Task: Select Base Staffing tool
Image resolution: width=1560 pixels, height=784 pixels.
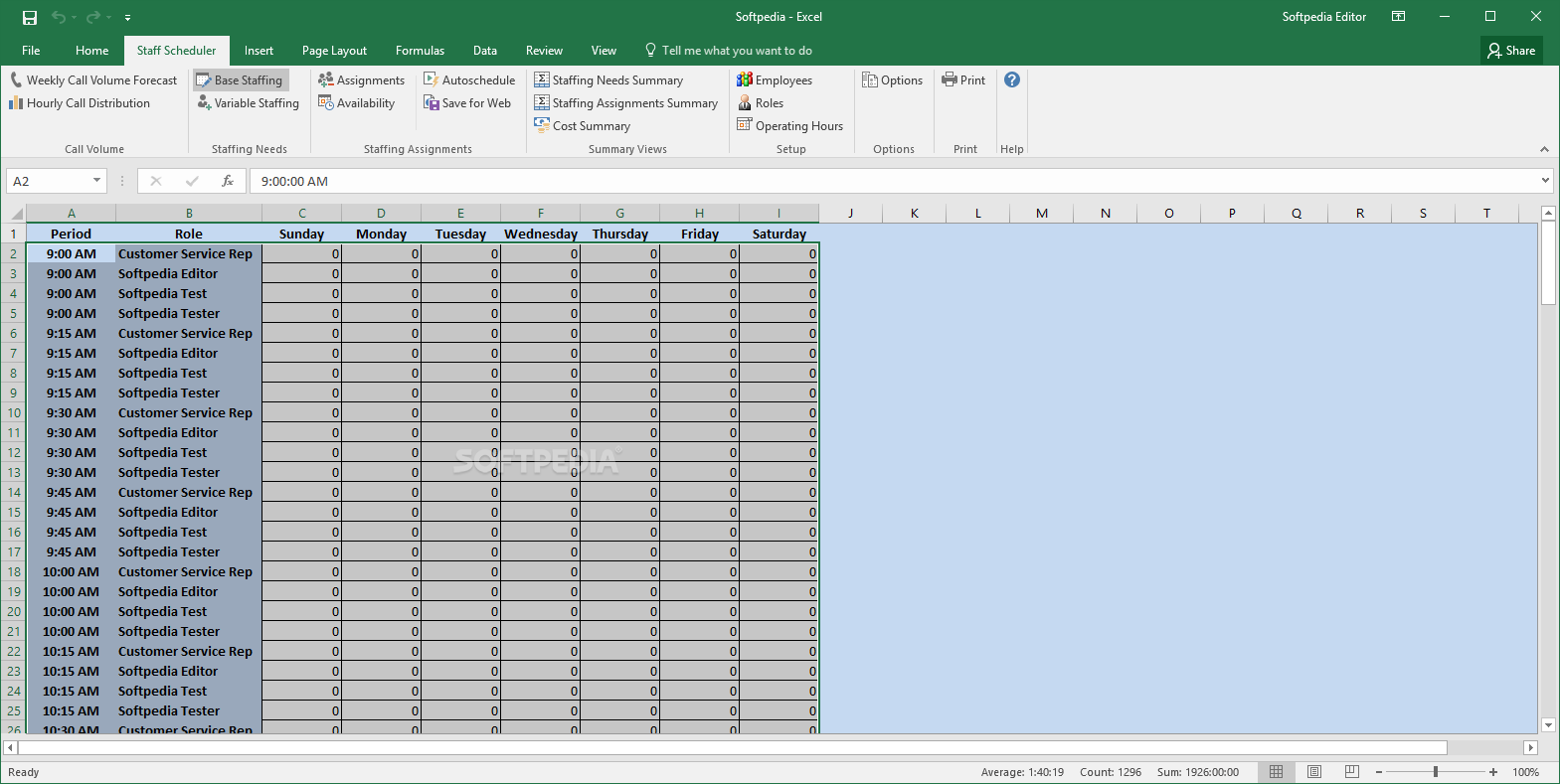Action: [x=240, y=80]
